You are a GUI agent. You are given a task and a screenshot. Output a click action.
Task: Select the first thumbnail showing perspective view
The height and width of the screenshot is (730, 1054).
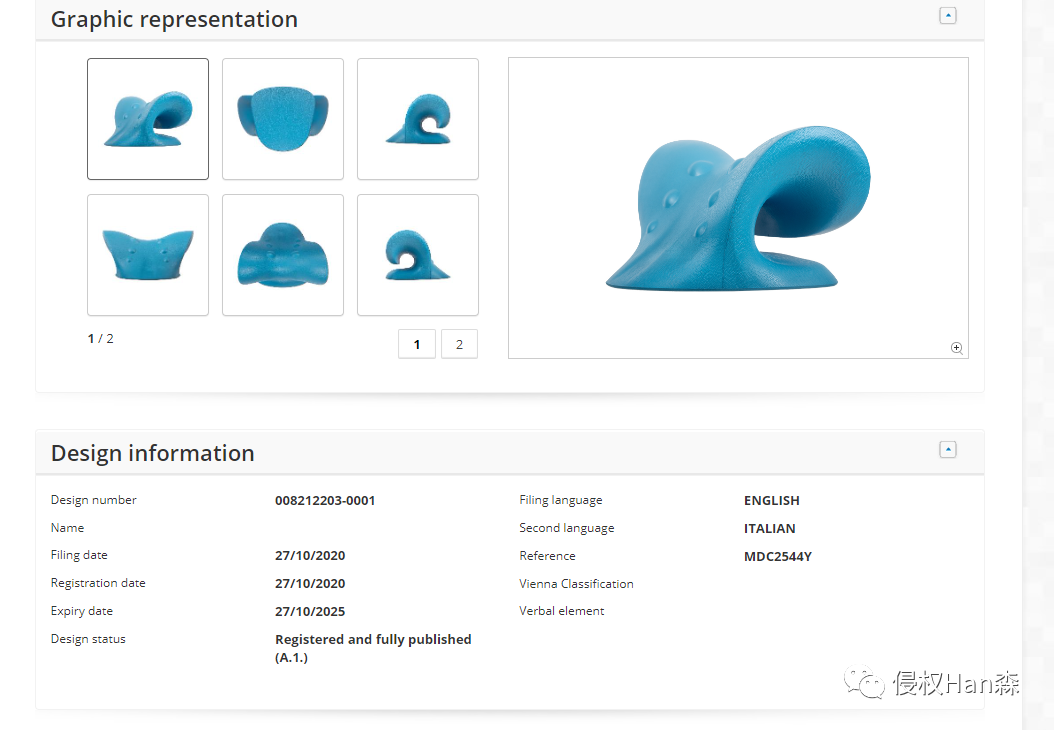pyautogui.click(x=148, y=119)
